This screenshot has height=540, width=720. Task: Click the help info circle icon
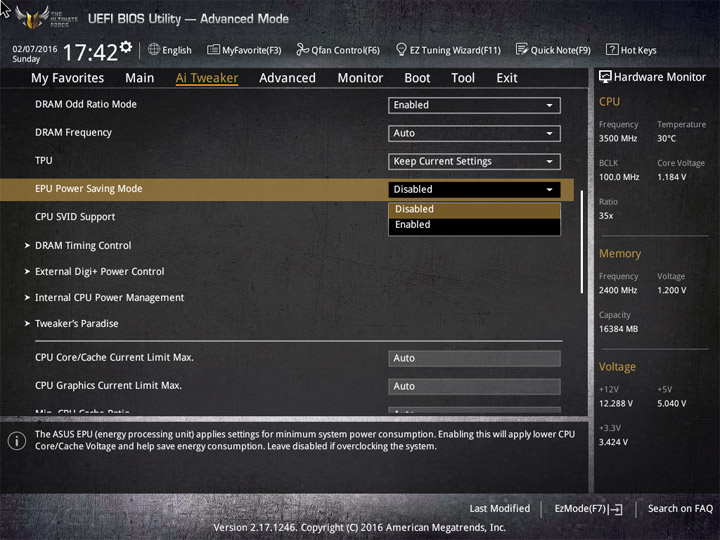(17, 441)
